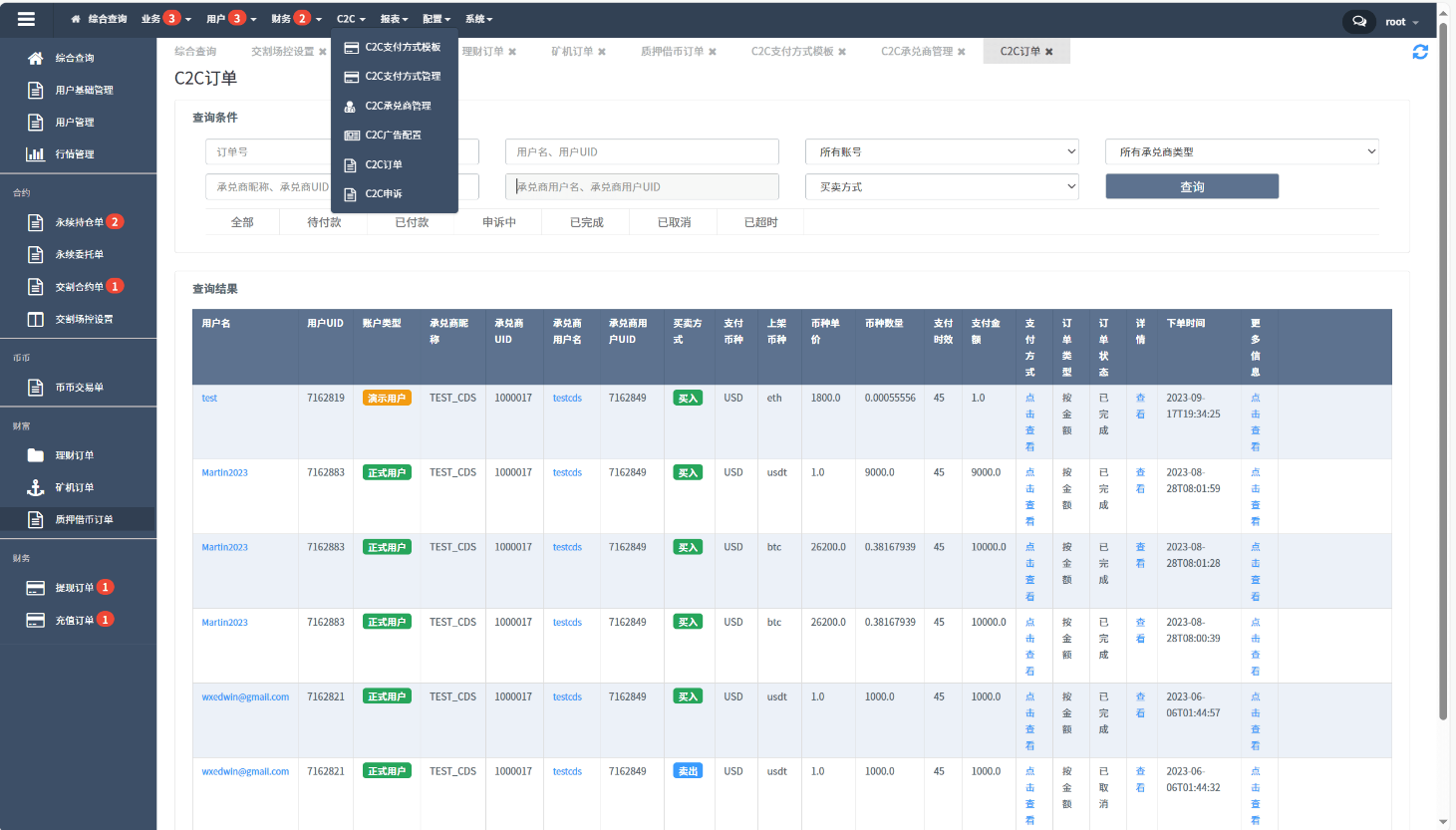
Task: Click the blue refresh icon
Action: coord(1420,52)
